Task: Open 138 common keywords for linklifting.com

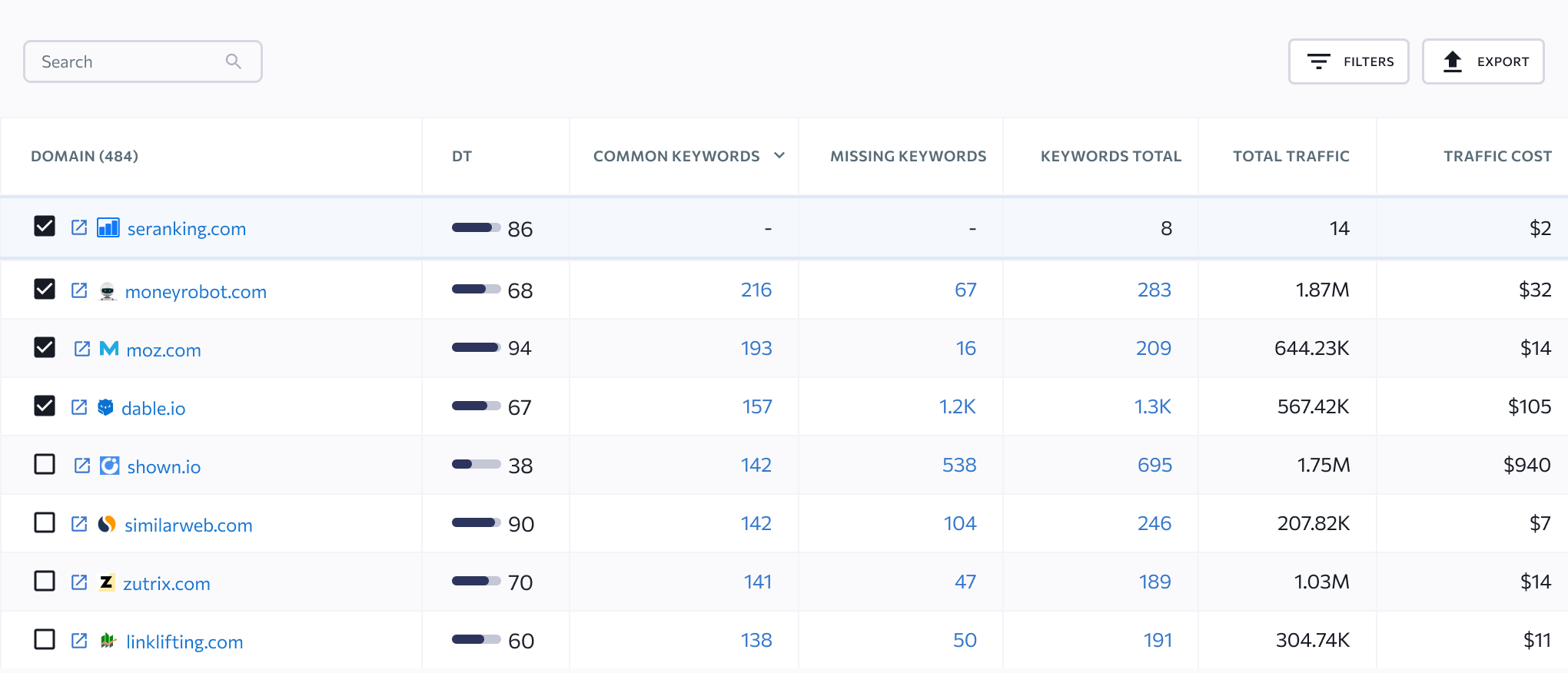Action: [756, 640]
